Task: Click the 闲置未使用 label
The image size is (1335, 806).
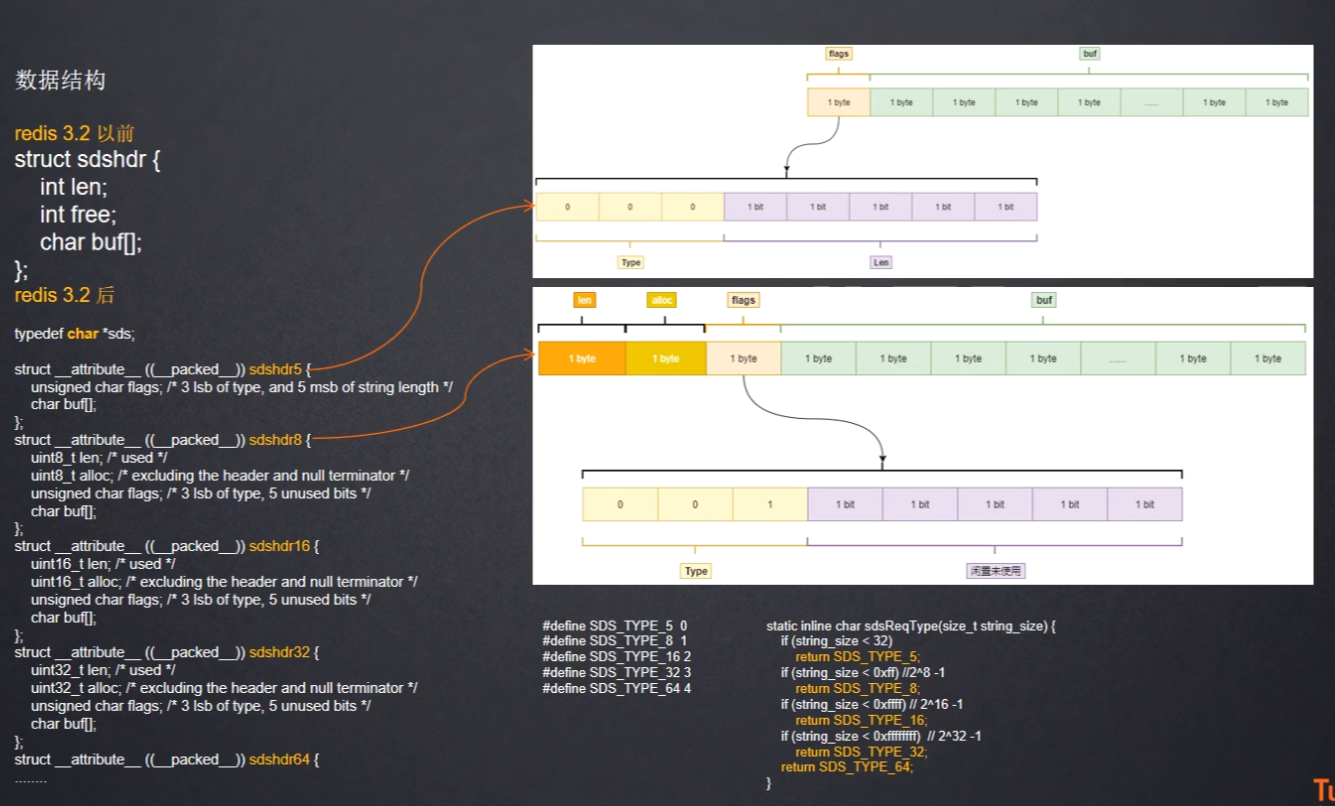Action: click(x=996, y=571)
